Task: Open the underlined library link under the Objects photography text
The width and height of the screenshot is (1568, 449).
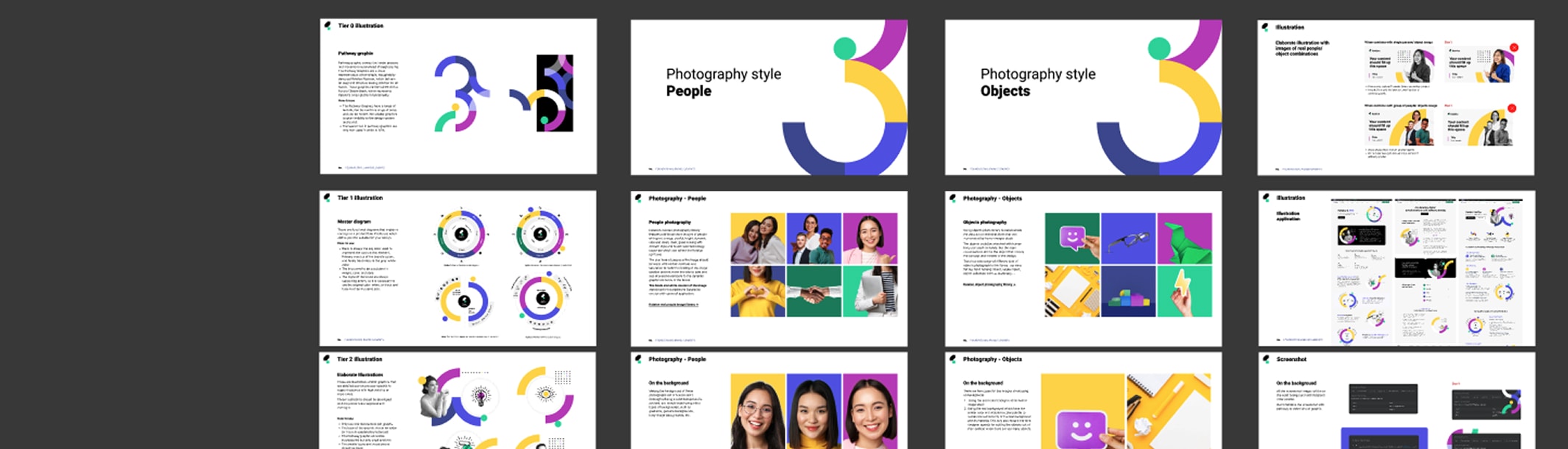Action: click(x=989, y=284)
